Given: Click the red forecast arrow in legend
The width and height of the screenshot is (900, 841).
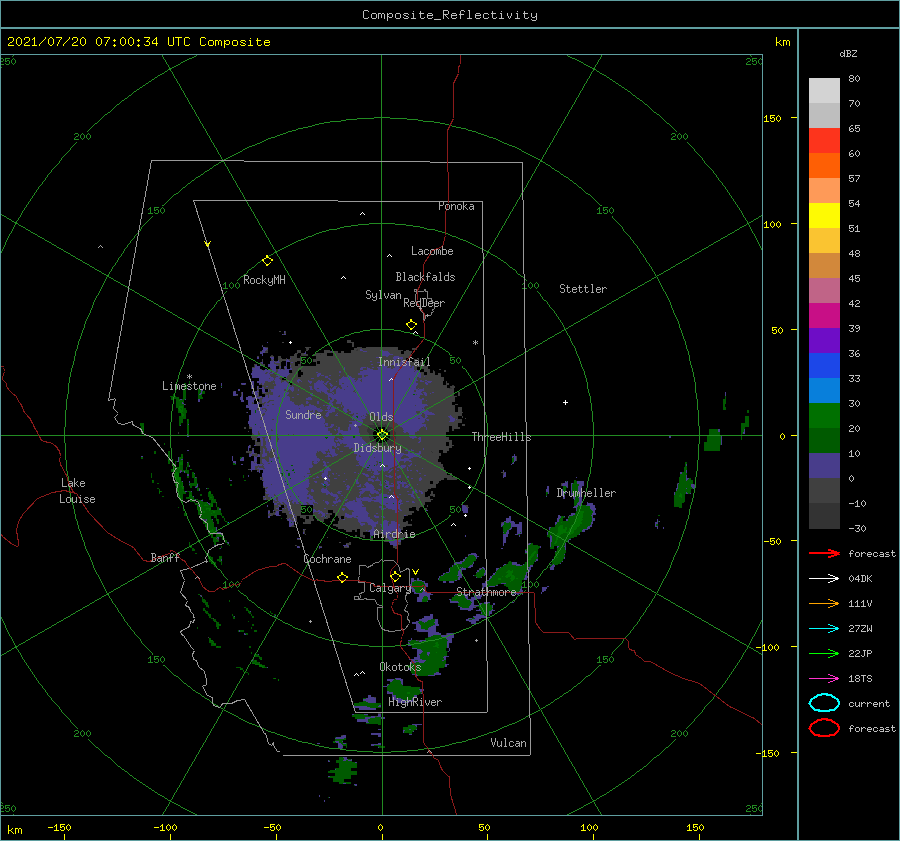Looking at the screenshot, I should click(824, 553).
